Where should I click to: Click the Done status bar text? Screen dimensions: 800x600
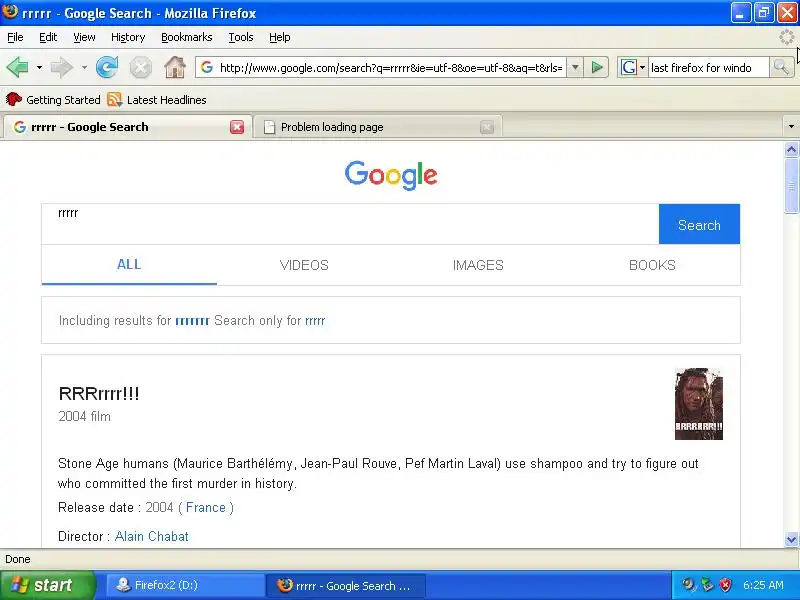point(18,559)
